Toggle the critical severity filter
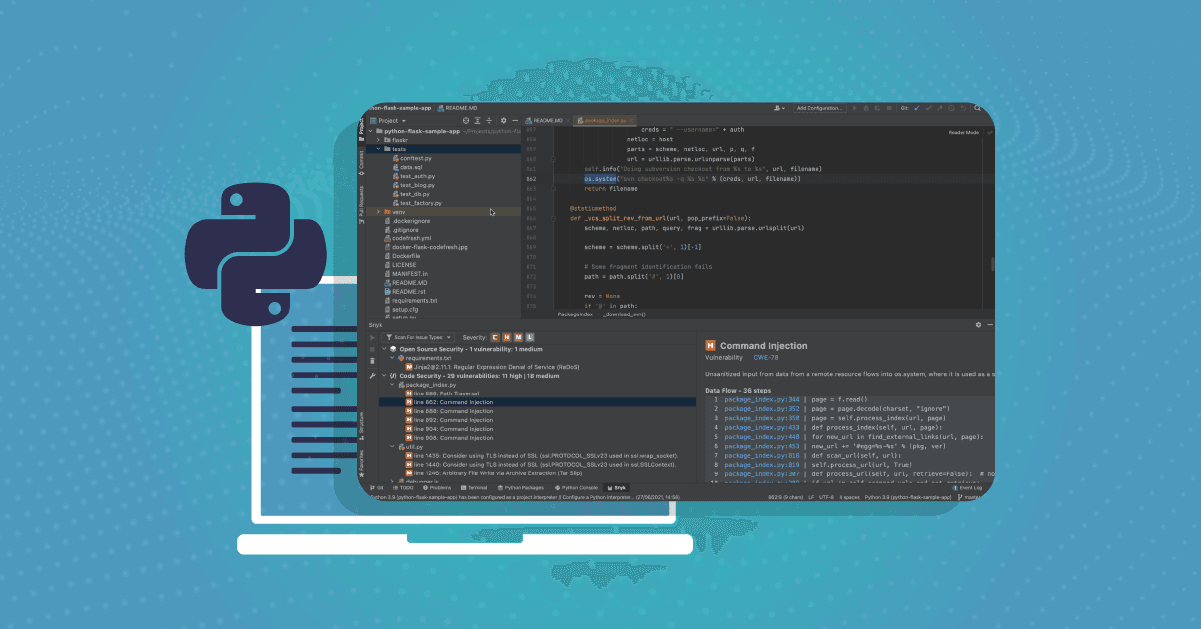 [494, 338]
